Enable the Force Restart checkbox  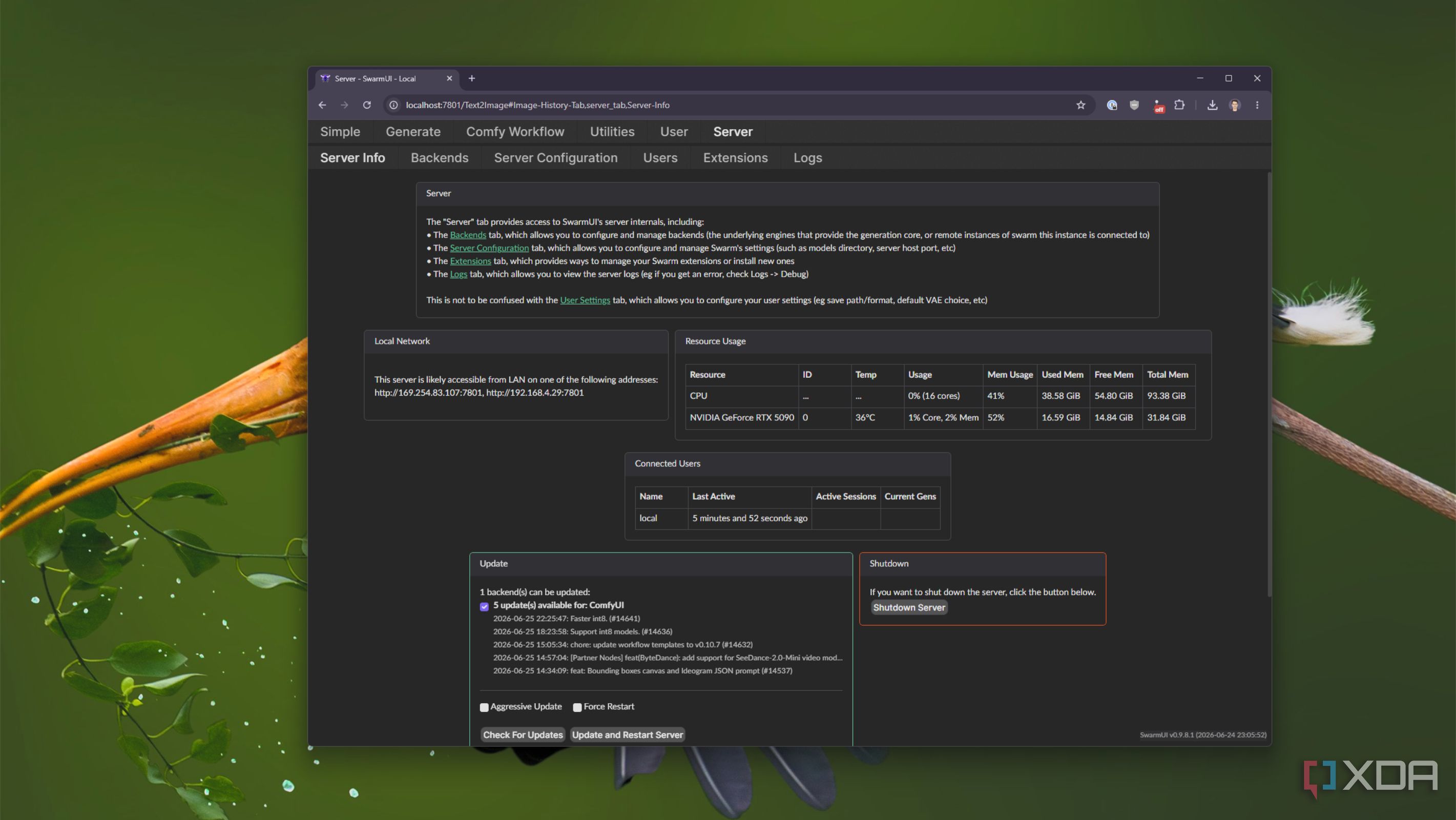coord(577,707)
